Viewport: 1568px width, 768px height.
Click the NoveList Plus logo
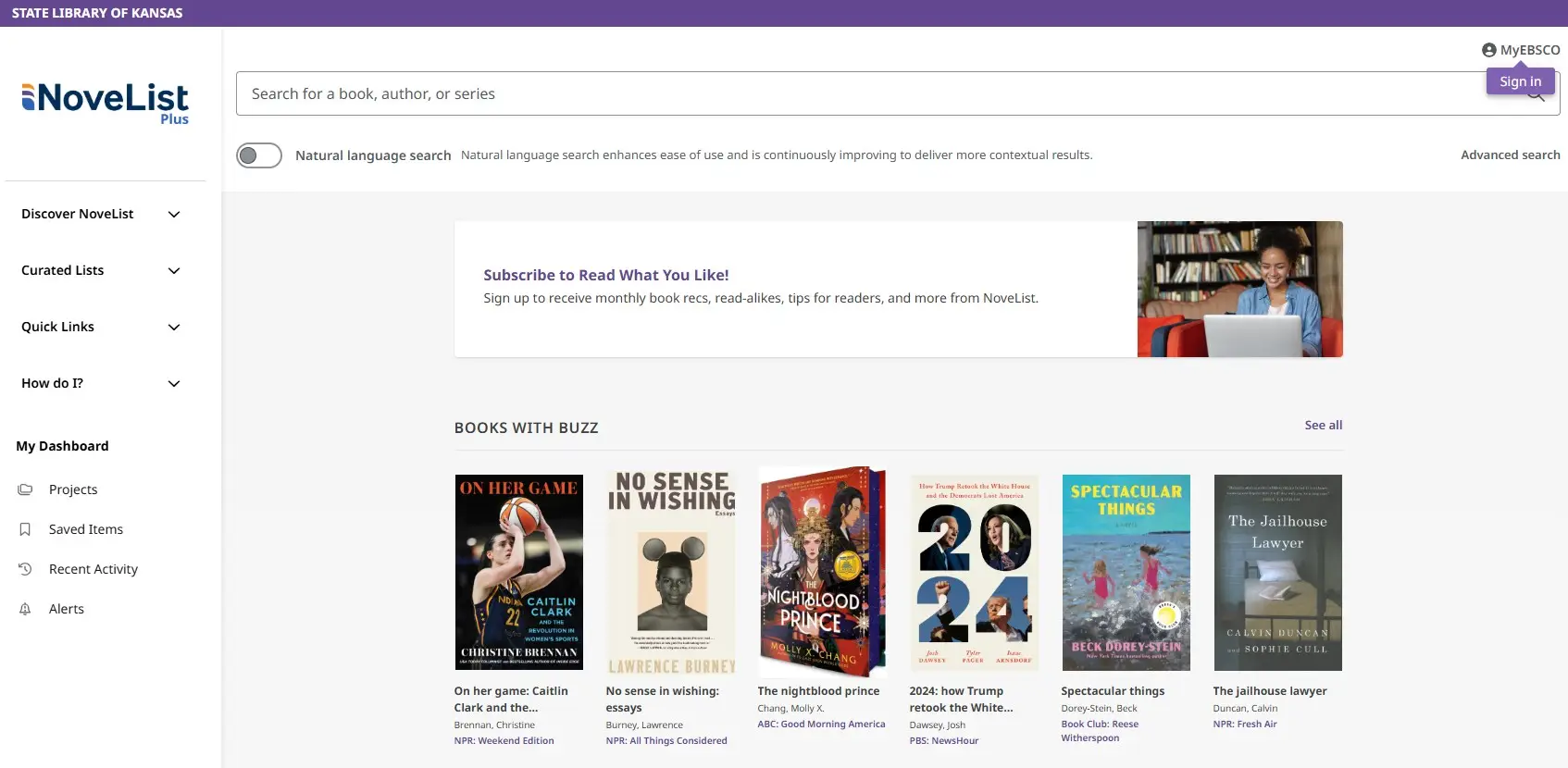click(x=105, y=104)
